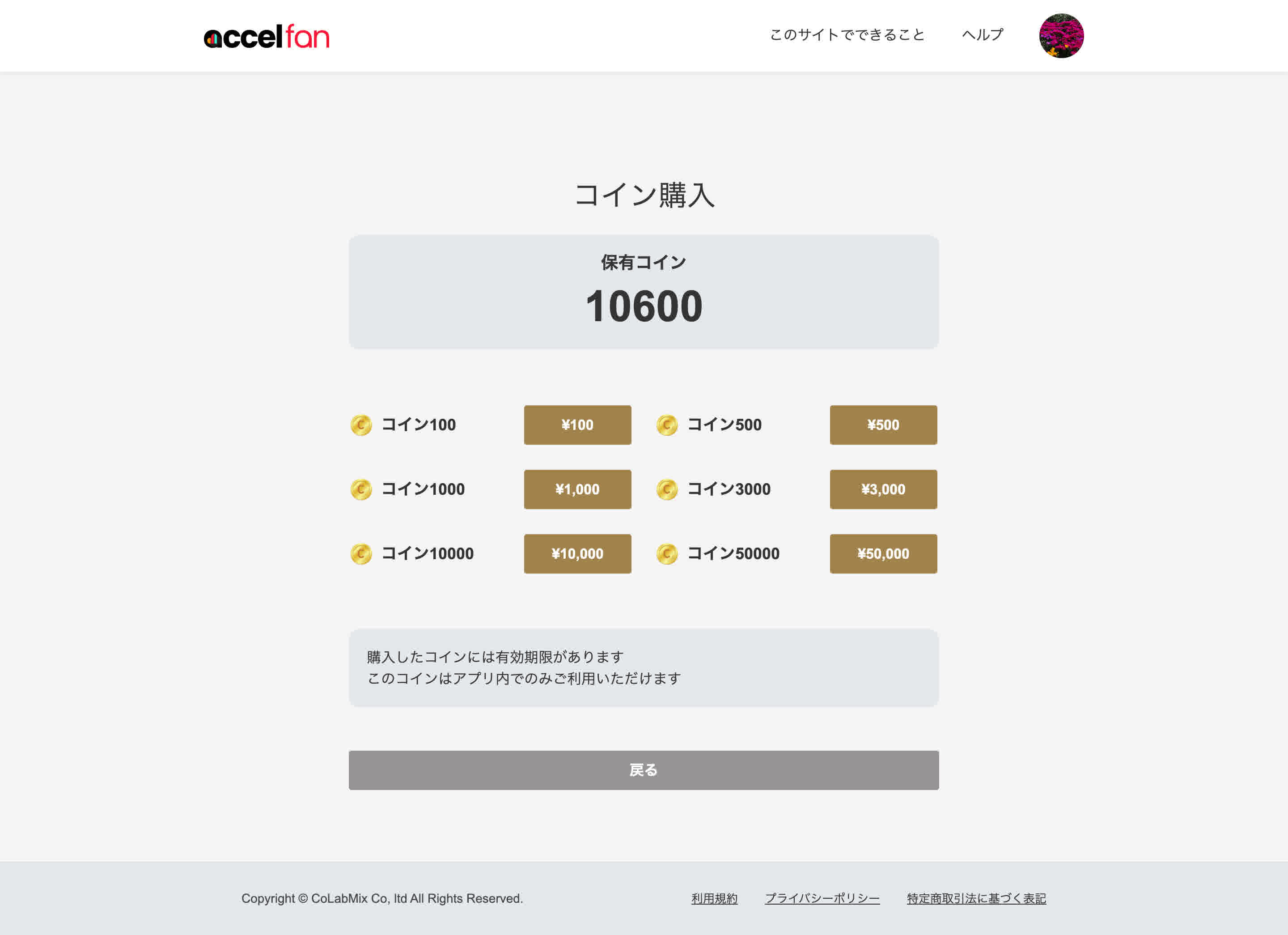Open the profile avatar in the header
This screenshot has height=935, width=1288.
[x=1061, y=36]
